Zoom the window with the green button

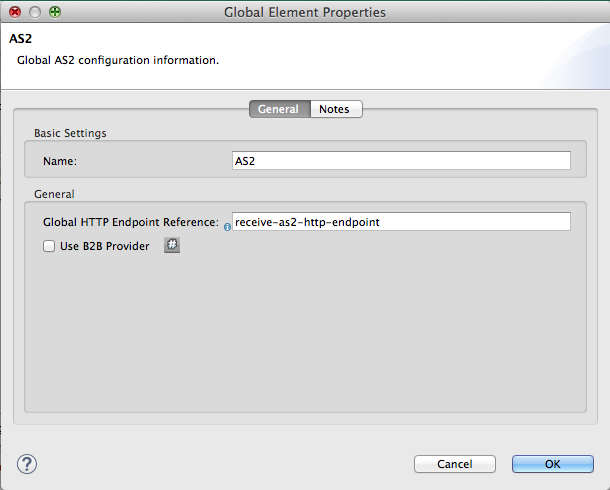pos(54,12)
